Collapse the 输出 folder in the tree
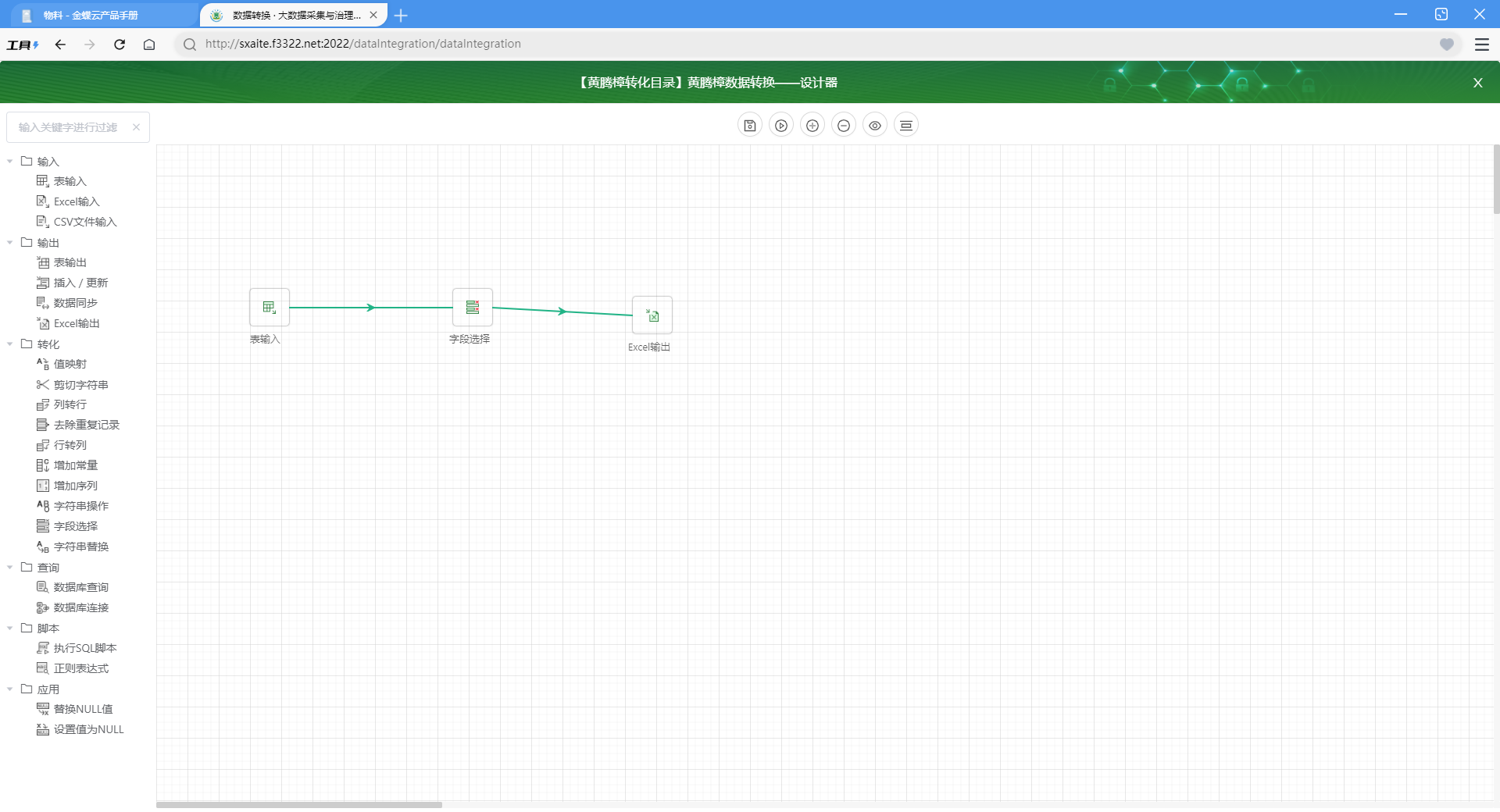Image resolution: width=1500 pixels, height=812 pixels. click(10, 243)
